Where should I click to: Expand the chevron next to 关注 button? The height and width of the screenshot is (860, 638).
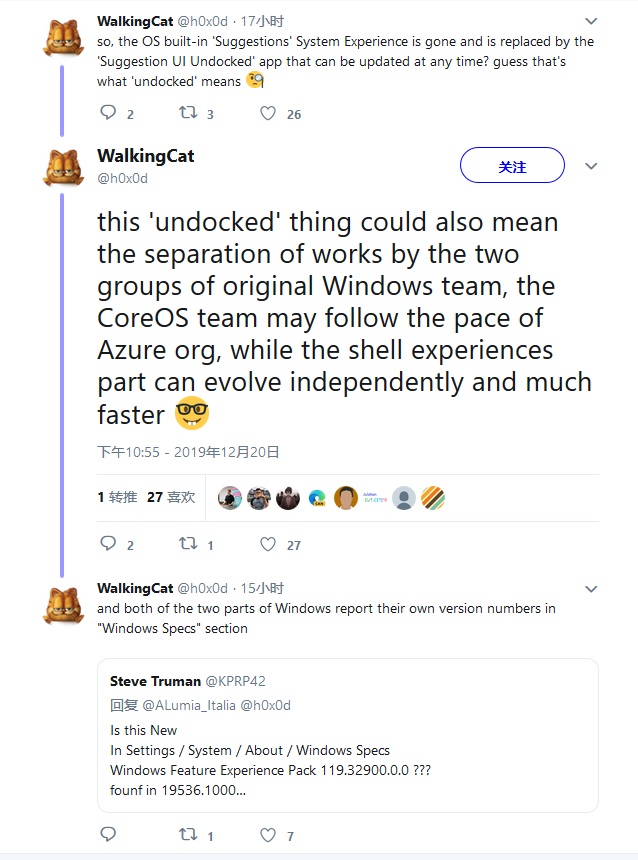pyautogui.click(x=591, y=166)
